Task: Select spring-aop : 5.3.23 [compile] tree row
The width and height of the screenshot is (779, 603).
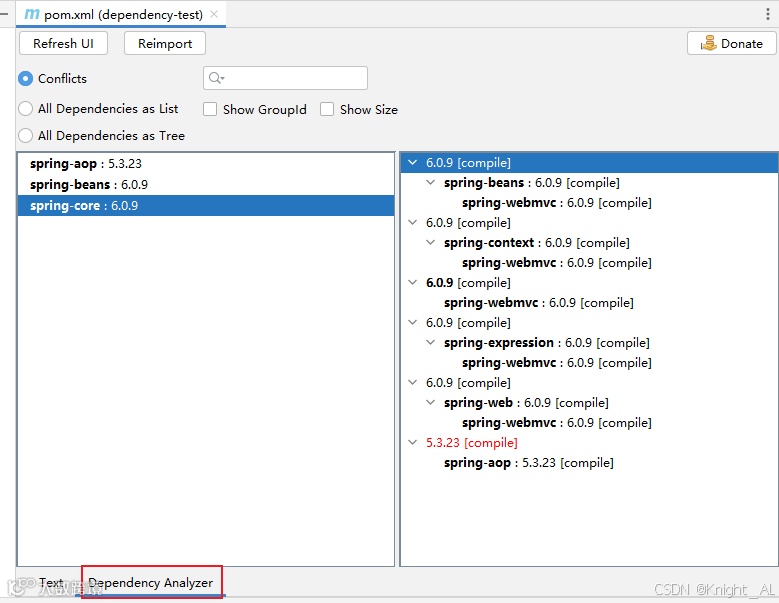Action: pos(529,462)
